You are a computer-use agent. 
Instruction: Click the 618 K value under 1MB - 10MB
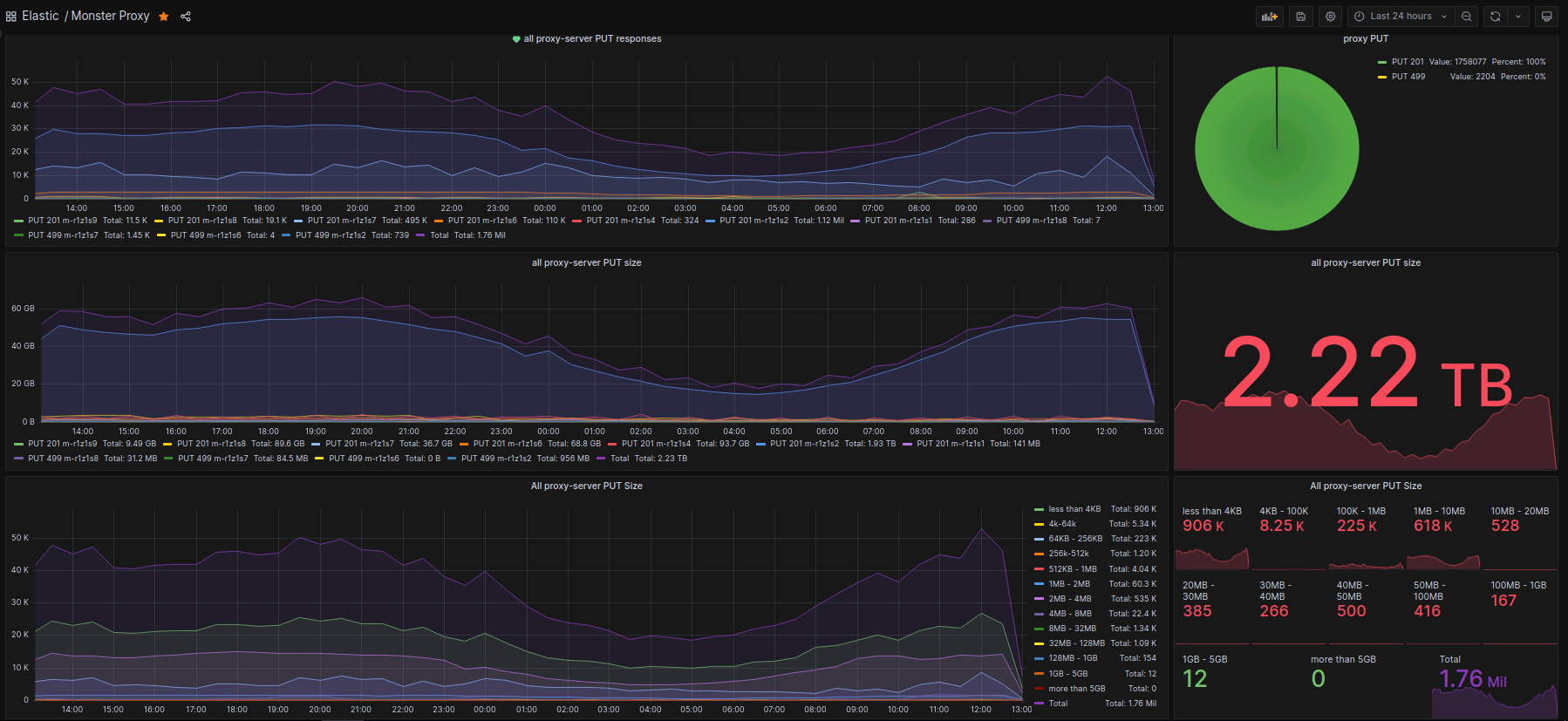[x=1433, y=526]
